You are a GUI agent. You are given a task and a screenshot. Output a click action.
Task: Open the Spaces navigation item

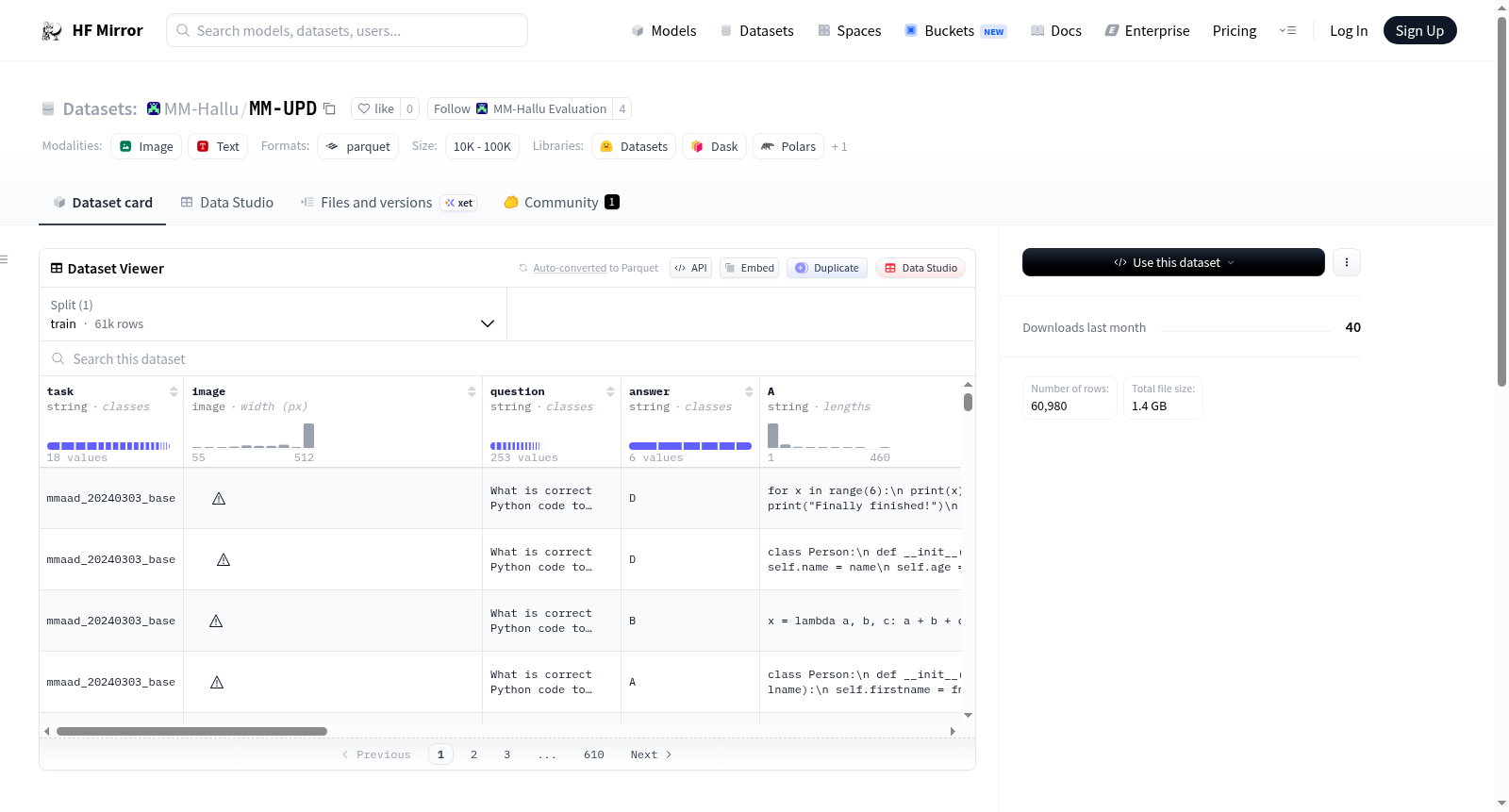coord(850,30)
